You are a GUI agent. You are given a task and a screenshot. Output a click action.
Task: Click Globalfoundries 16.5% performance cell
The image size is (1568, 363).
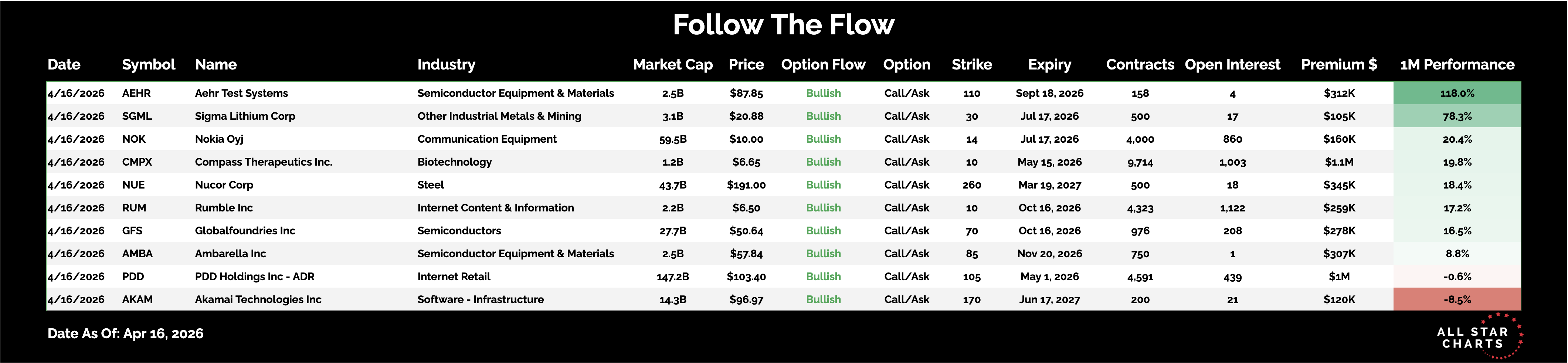[1457, 231]
